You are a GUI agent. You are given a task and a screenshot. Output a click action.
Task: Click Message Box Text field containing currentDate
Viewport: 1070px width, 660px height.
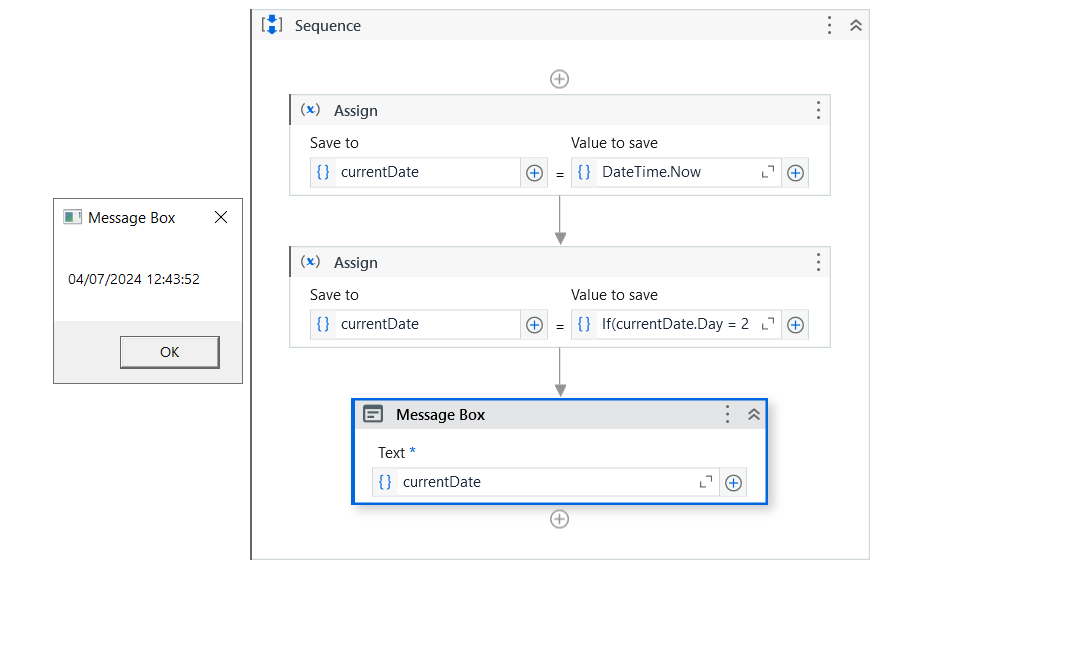[x=540, y=482]
